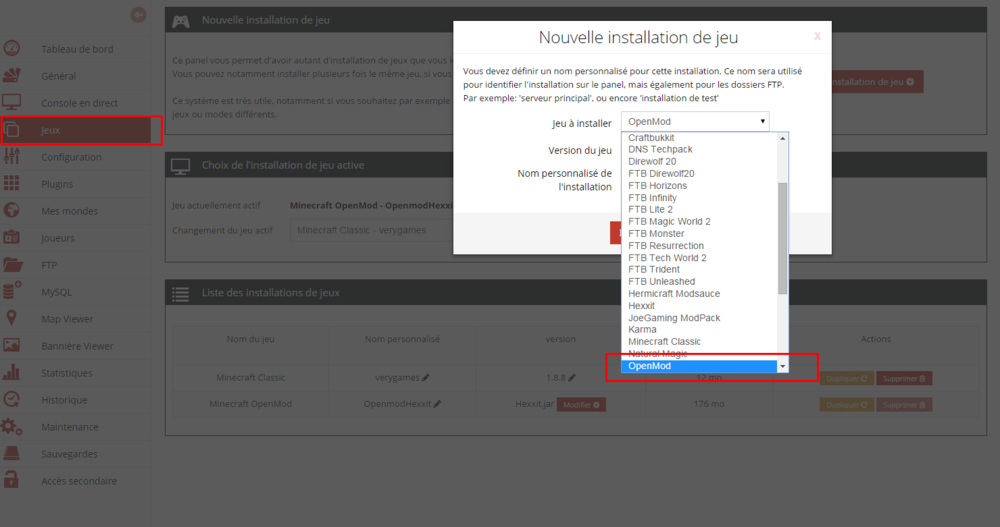Select Craftbukkit in the game list
The height and width of the screenshot is (527, 1000).
pos(700,137)
